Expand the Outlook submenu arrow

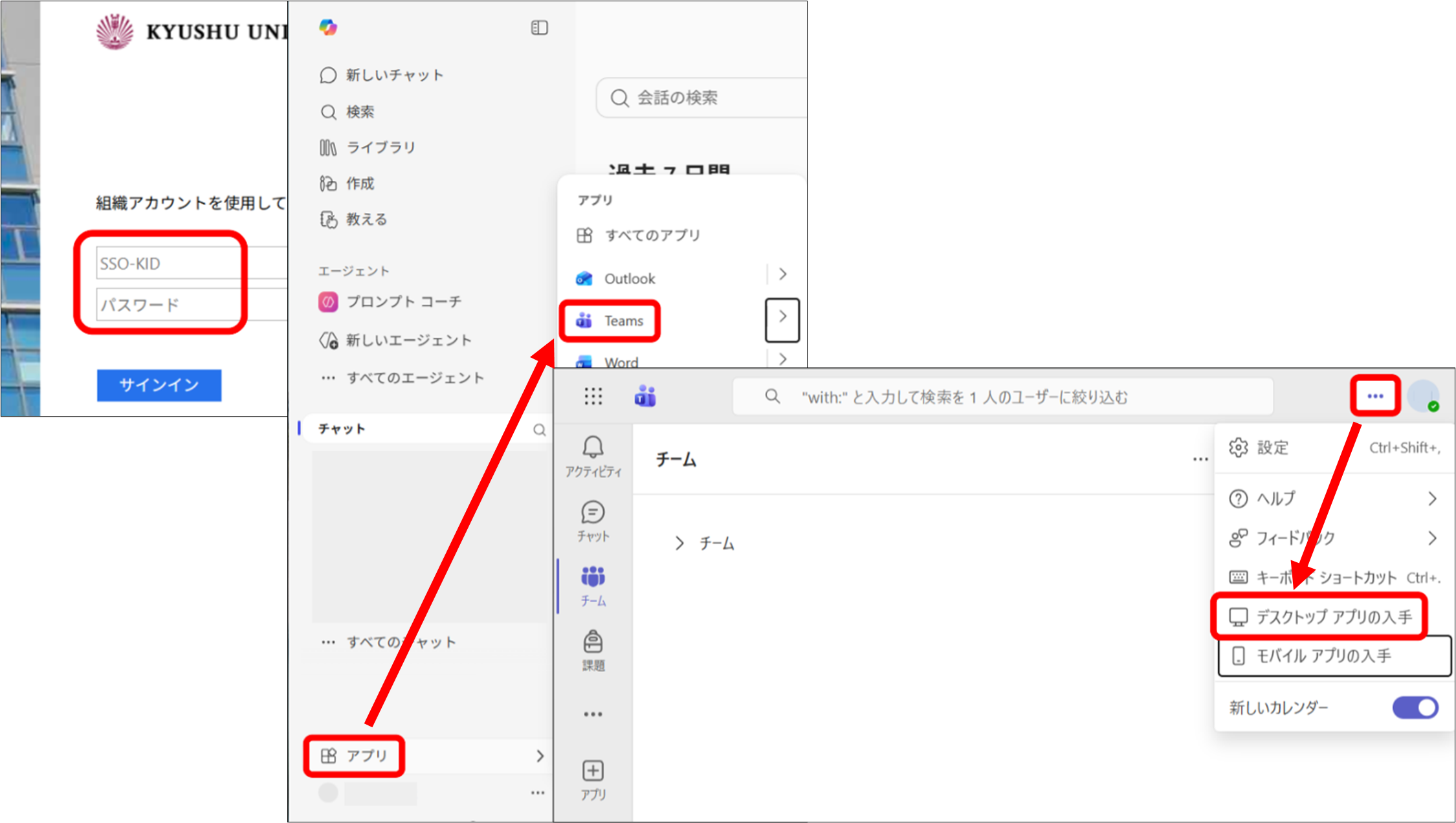click(782, 274)
